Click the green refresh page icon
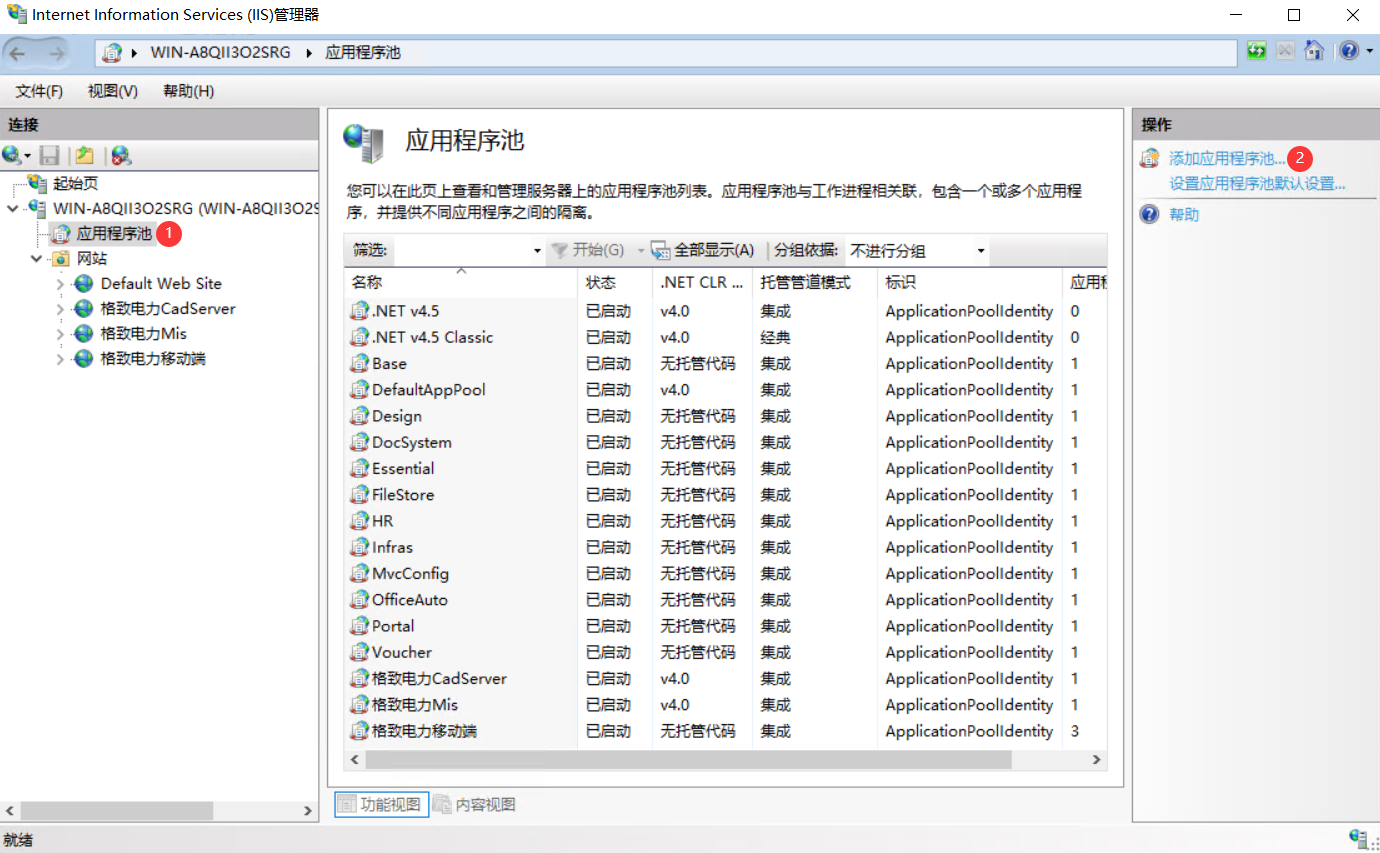Viewport: 1380px width, 853px height. click(1257, 50)
